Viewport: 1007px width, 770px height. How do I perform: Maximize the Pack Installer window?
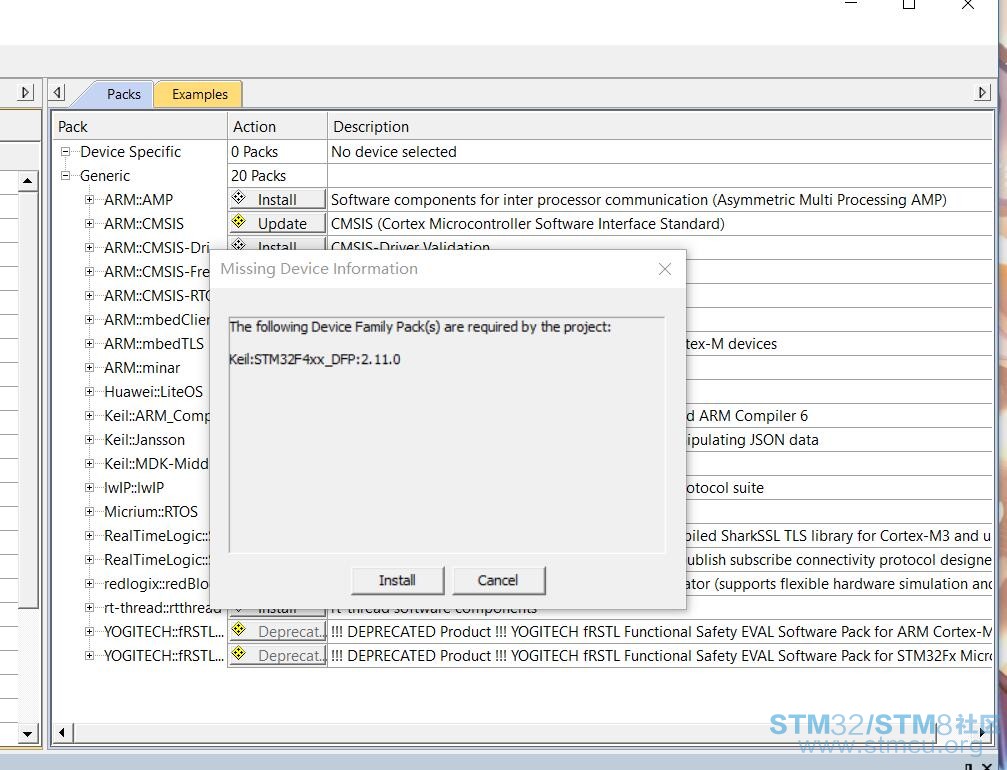[909, 4]
